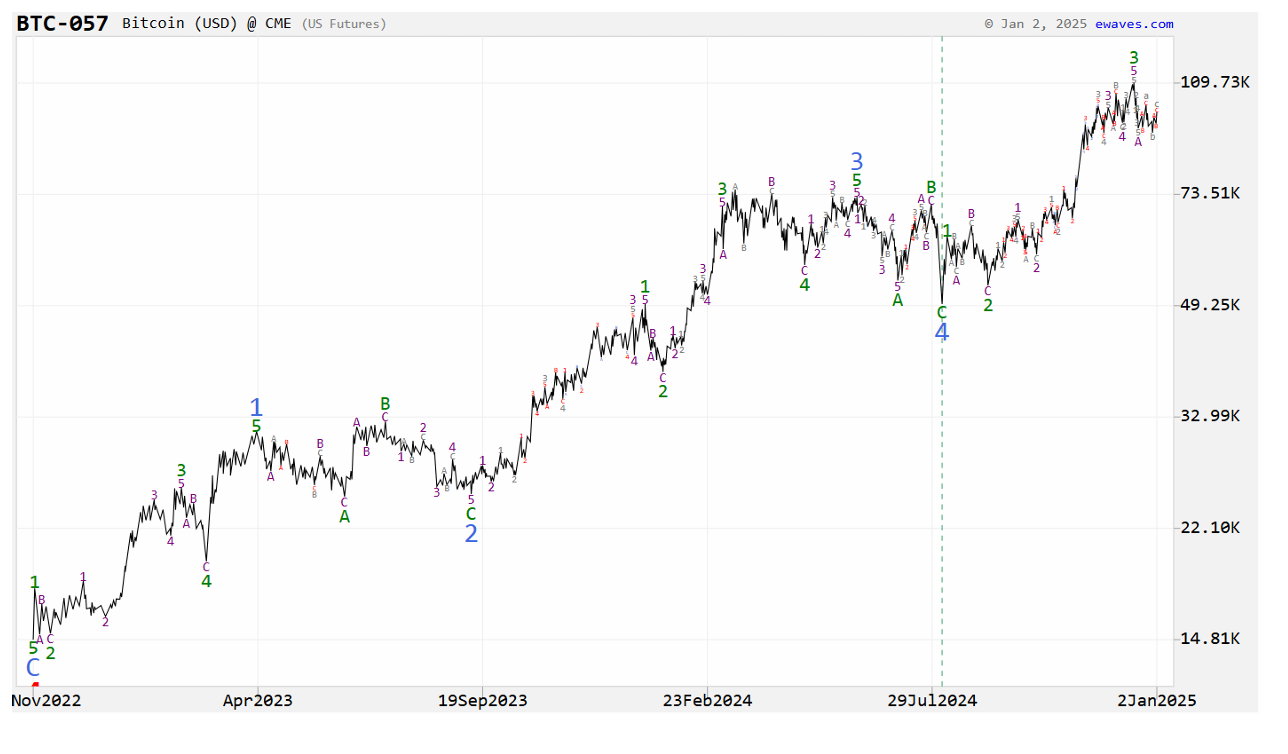Click the red marker above Nov2022

(35, 685)
